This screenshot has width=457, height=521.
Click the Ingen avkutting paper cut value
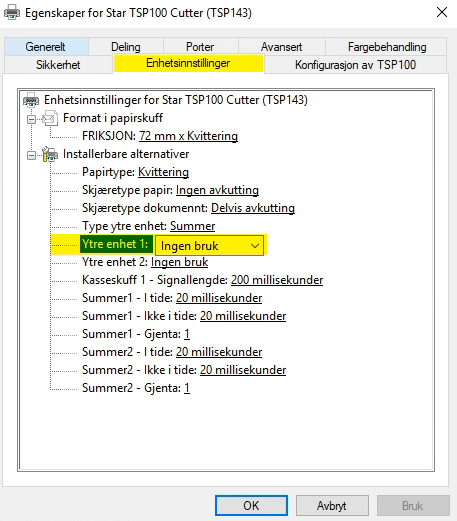(217, 190)
